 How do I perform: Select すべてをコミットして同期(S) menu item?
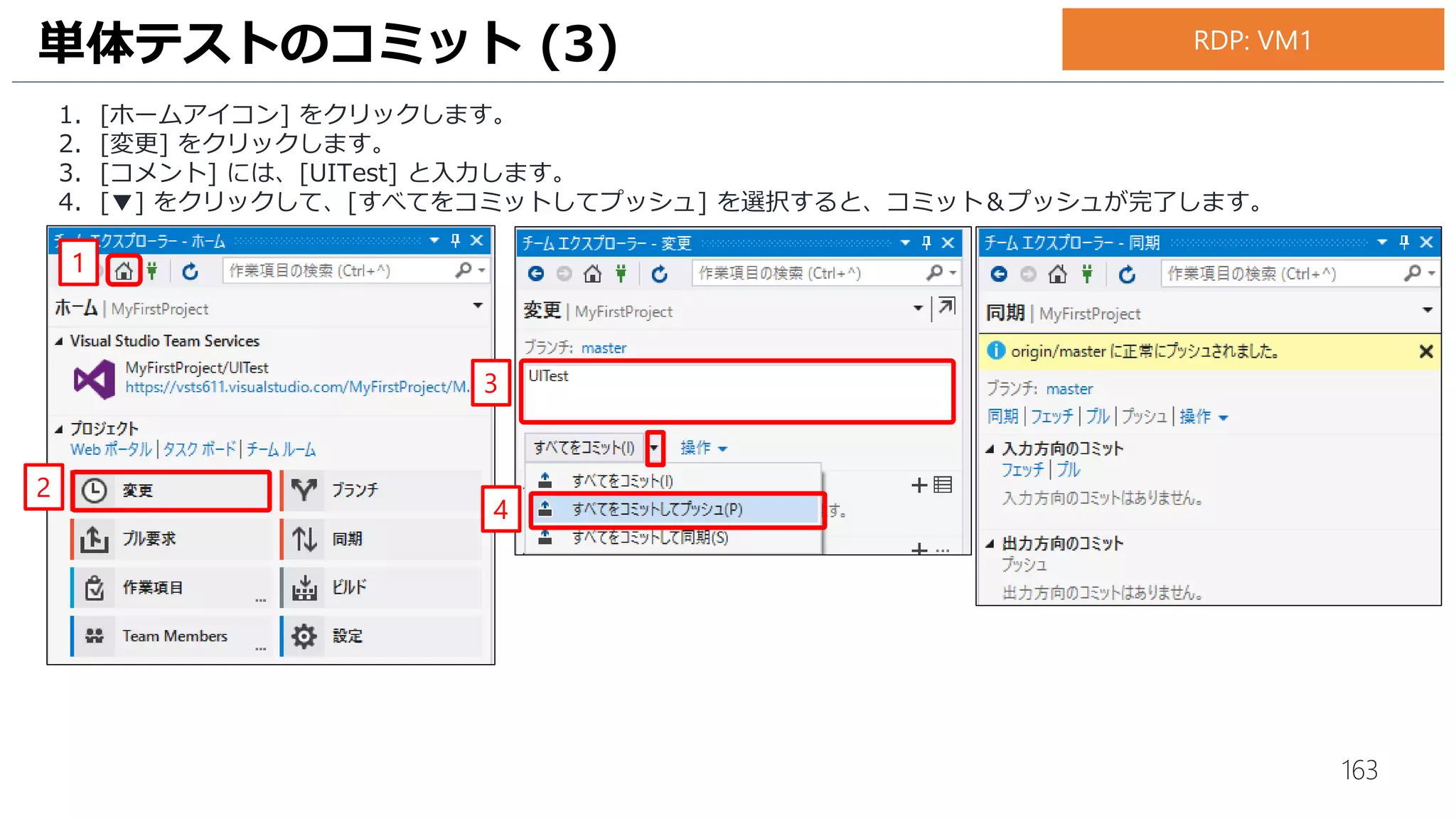pyautogui.click(x=673, y=537)
